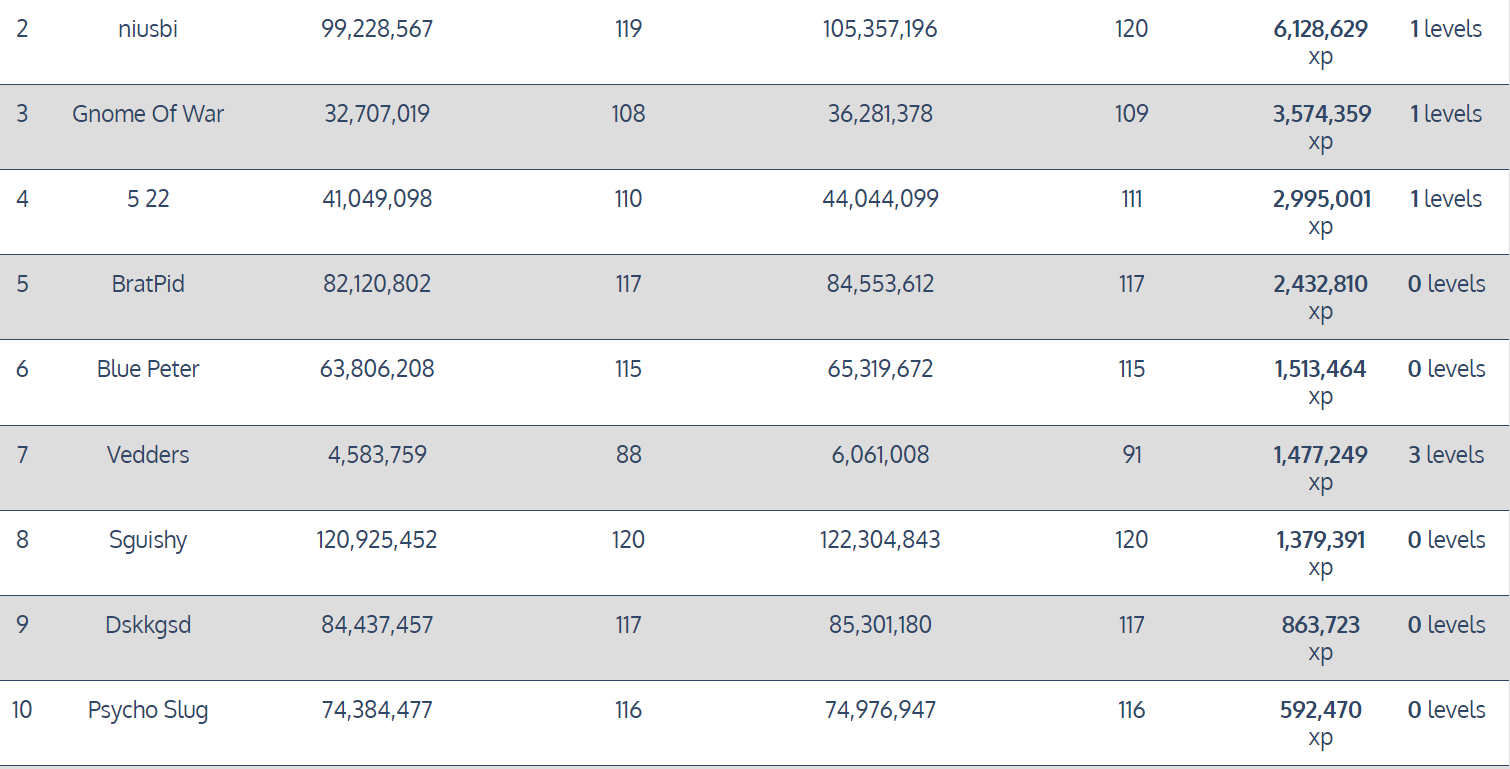Click the Dskkgsd player name
Viewport: 1510px width, 769px height.
[148, 625]
